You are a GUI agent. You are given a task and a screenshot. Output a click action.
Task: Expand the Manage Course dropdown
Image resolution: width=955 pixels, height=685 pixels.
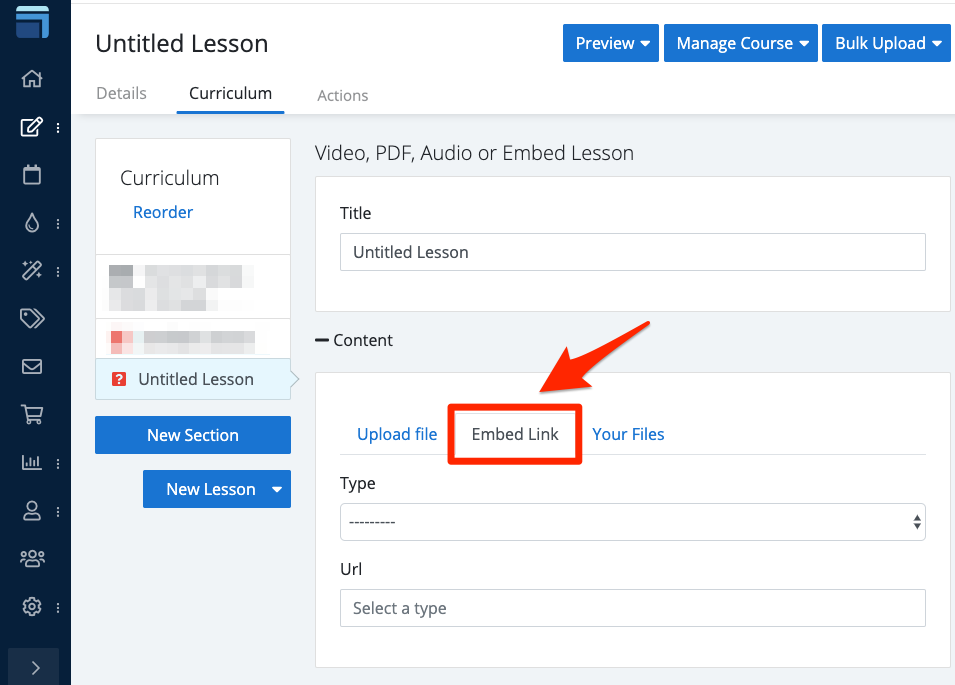pyautogui.click(x=740, y=44)
